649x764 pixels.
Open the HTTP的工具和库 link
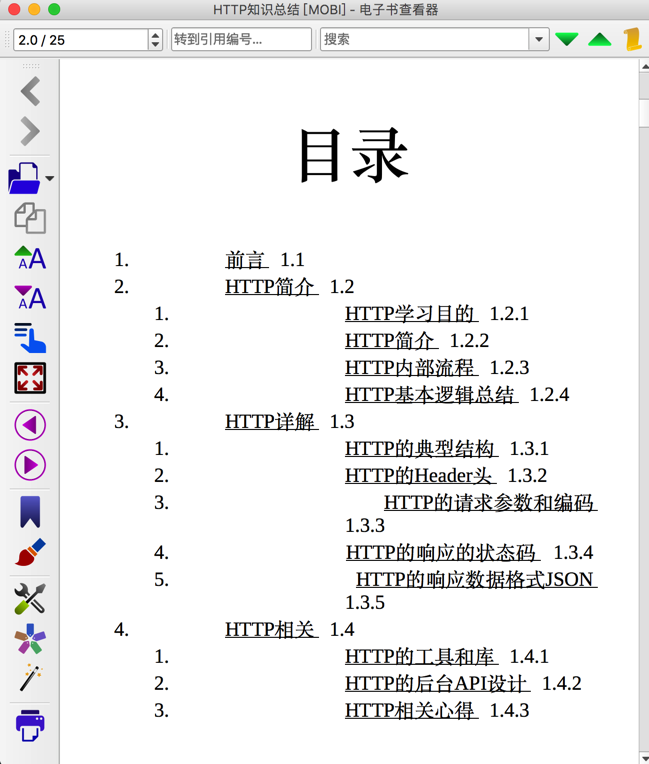pyautogui.click(x=421, y=656)
